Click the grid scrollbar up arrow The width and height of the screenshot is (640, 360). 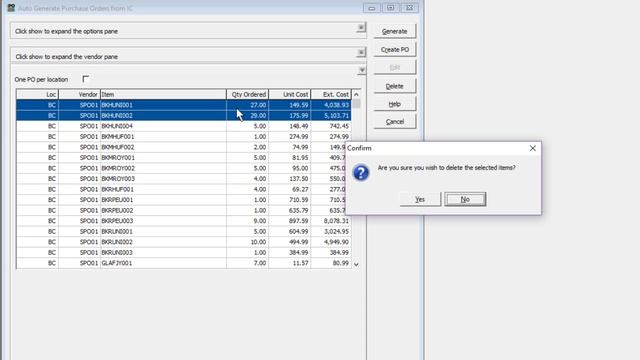point(356,95)
